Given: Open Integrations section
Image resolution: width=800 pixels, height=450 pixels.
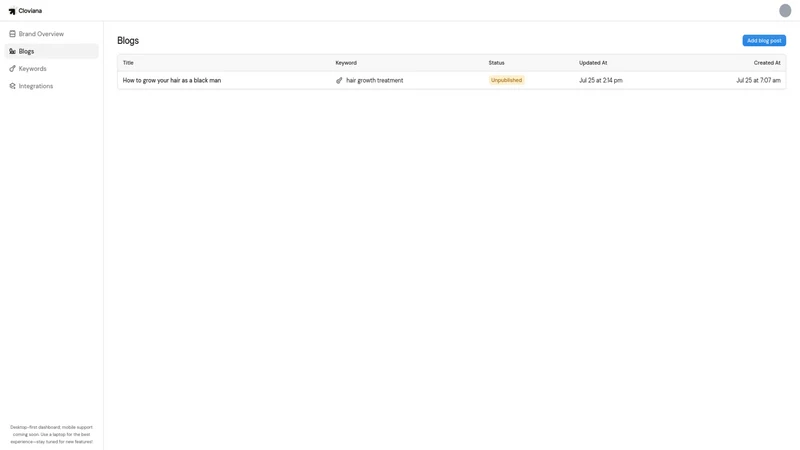Looking at the screenshot, I should tap(51, 86).
